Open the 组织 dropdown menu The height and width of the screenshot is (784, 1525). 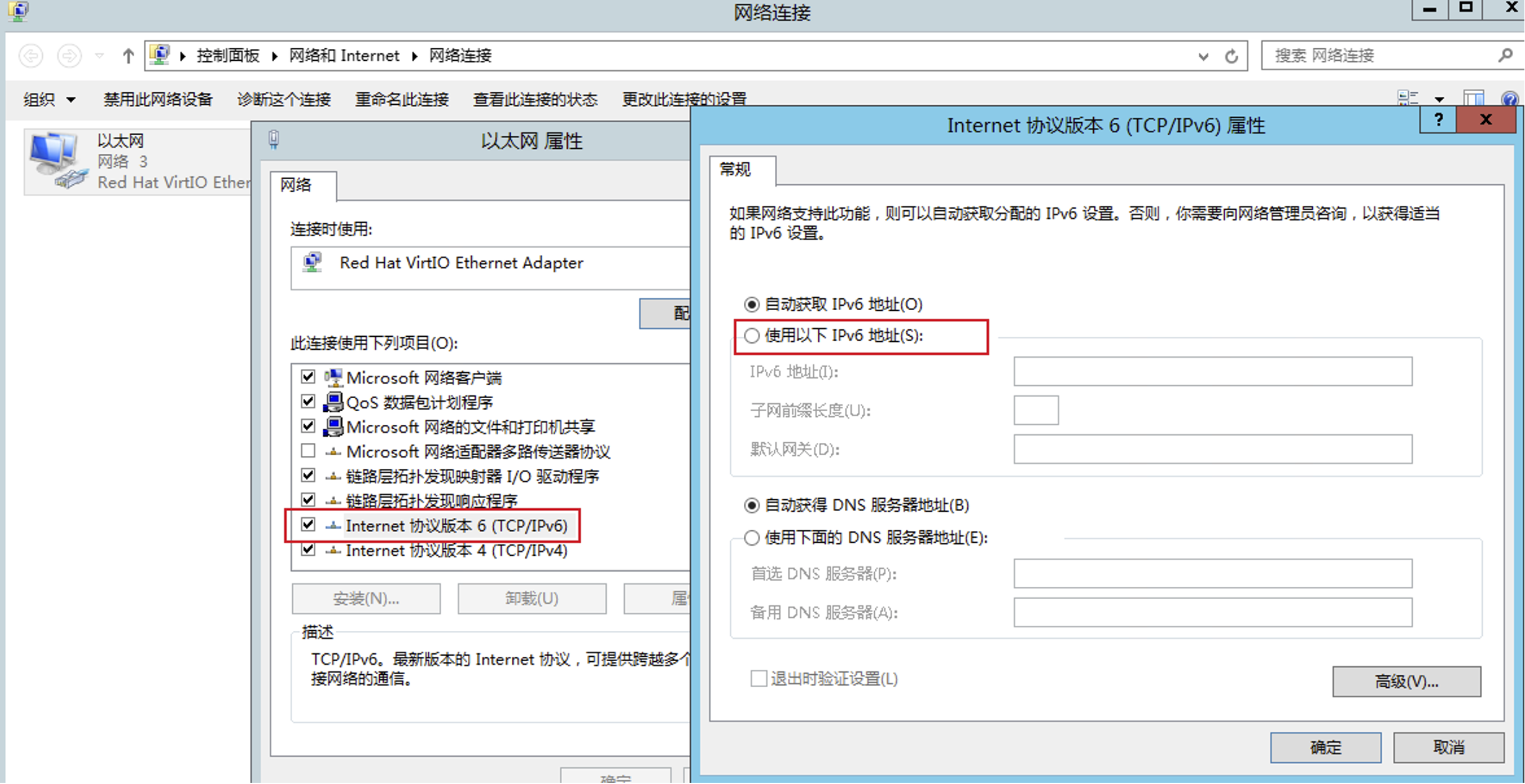49,99
